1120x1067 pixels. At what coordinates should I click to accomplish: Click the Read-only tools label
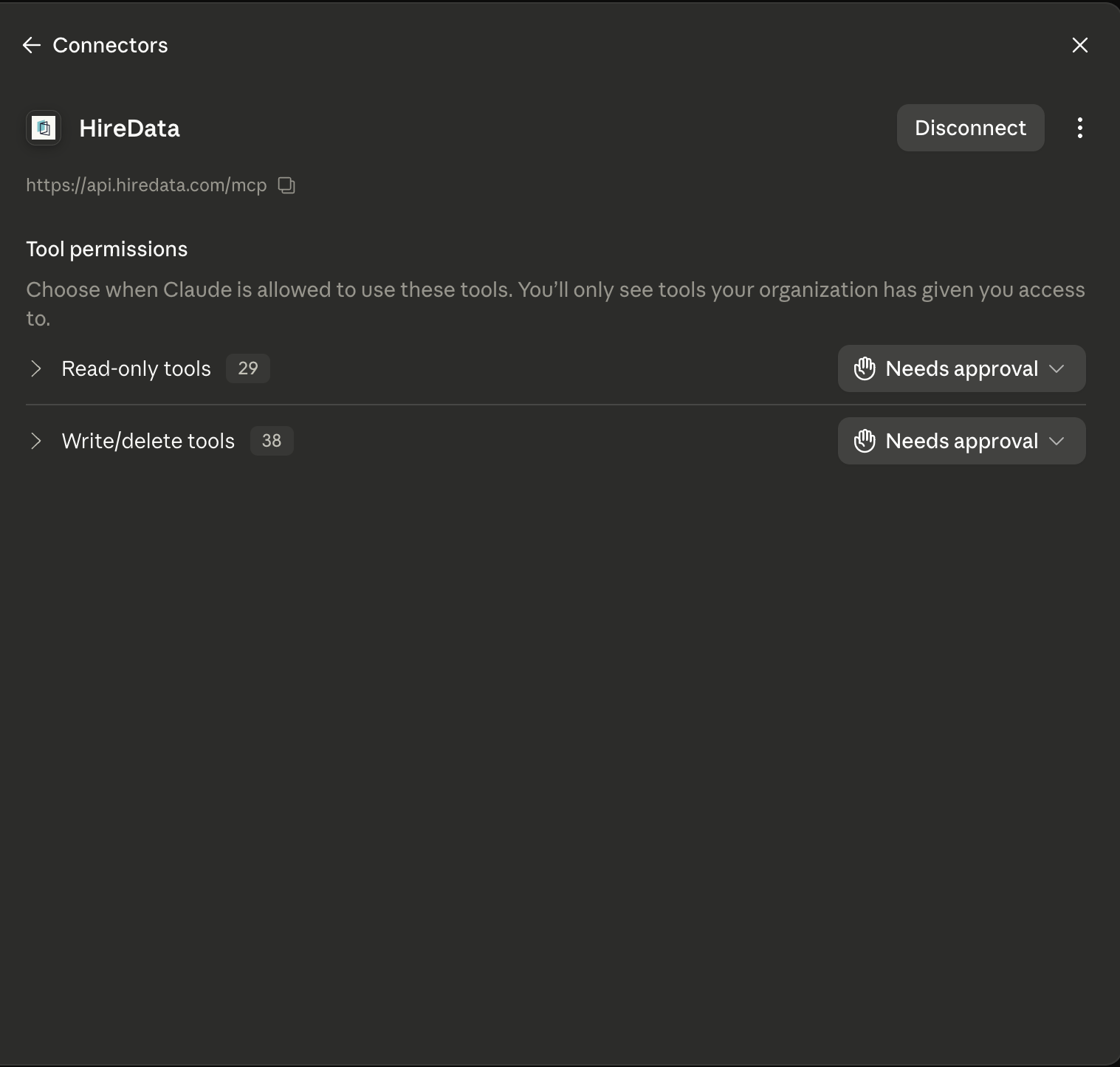coord(136,368)
